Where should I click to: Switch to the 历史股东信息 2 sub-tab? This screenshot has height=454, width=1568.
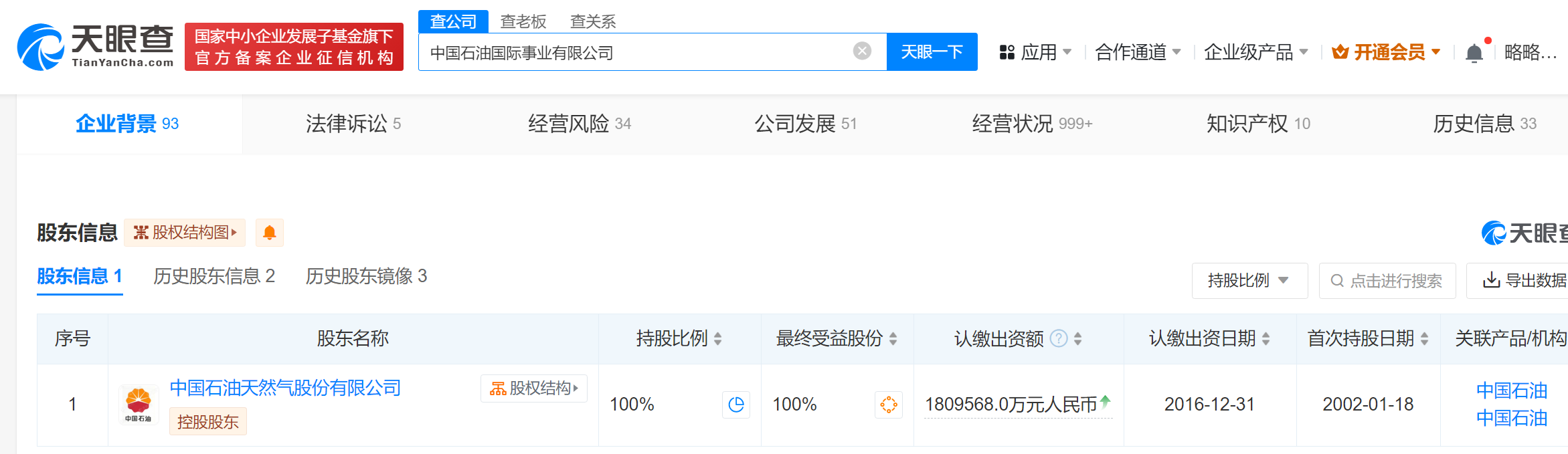tap(214, 276)
